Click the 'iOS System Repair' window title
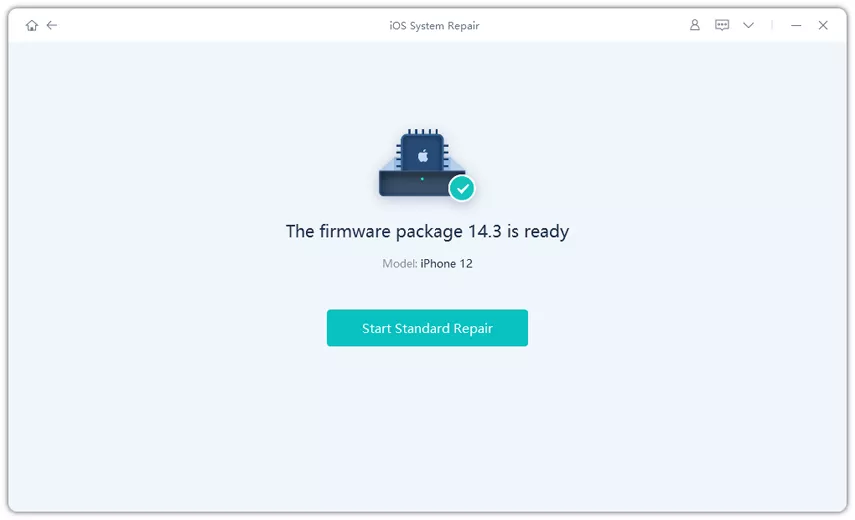The height and width of the screenshot is (520, 855). click(434, 26)
